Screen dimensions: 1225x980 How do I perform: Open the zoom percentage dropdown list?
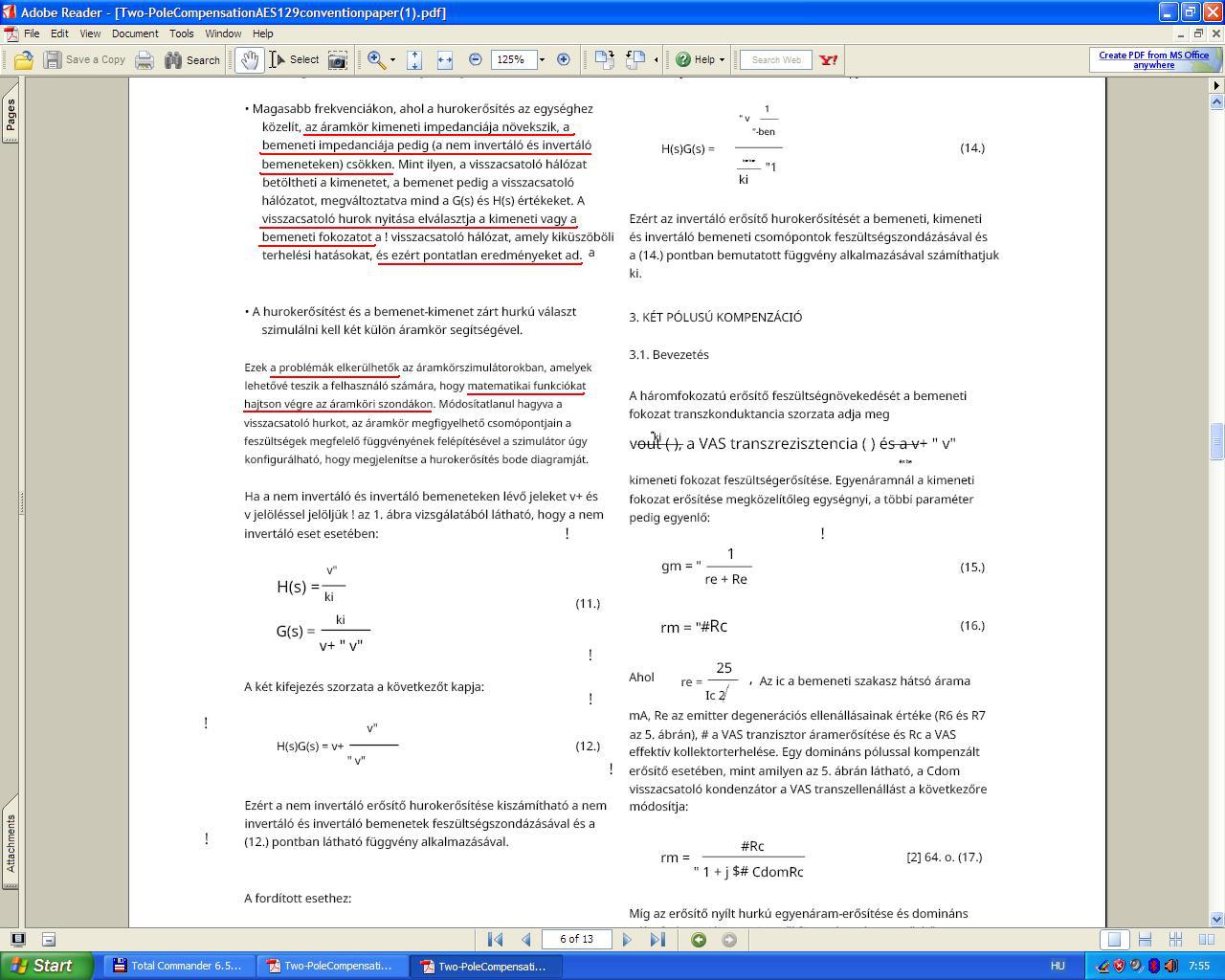click(x=542, y=59)
